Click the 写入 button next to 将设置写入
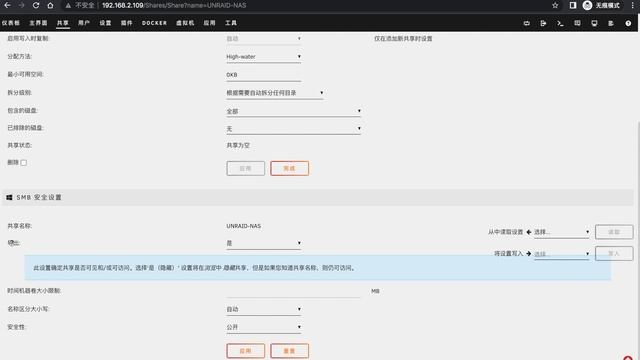 tap(614, 253)
